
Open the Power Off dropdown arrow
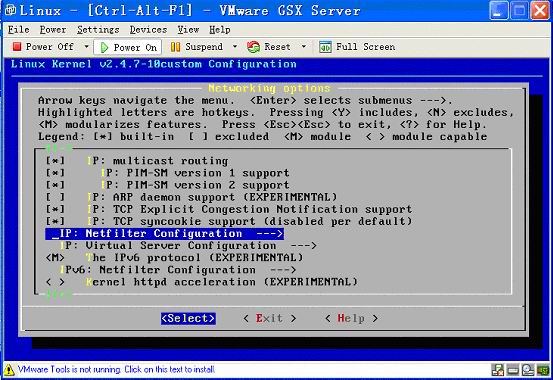86,47
